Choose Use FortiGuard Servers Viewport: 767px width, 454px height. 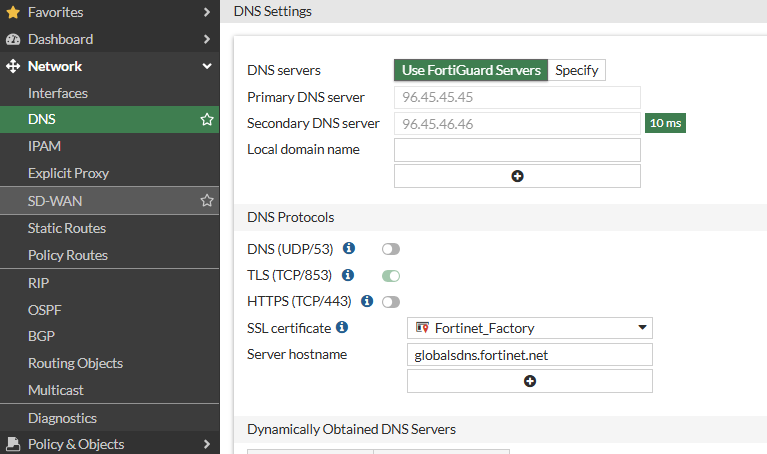coord(471,70)
